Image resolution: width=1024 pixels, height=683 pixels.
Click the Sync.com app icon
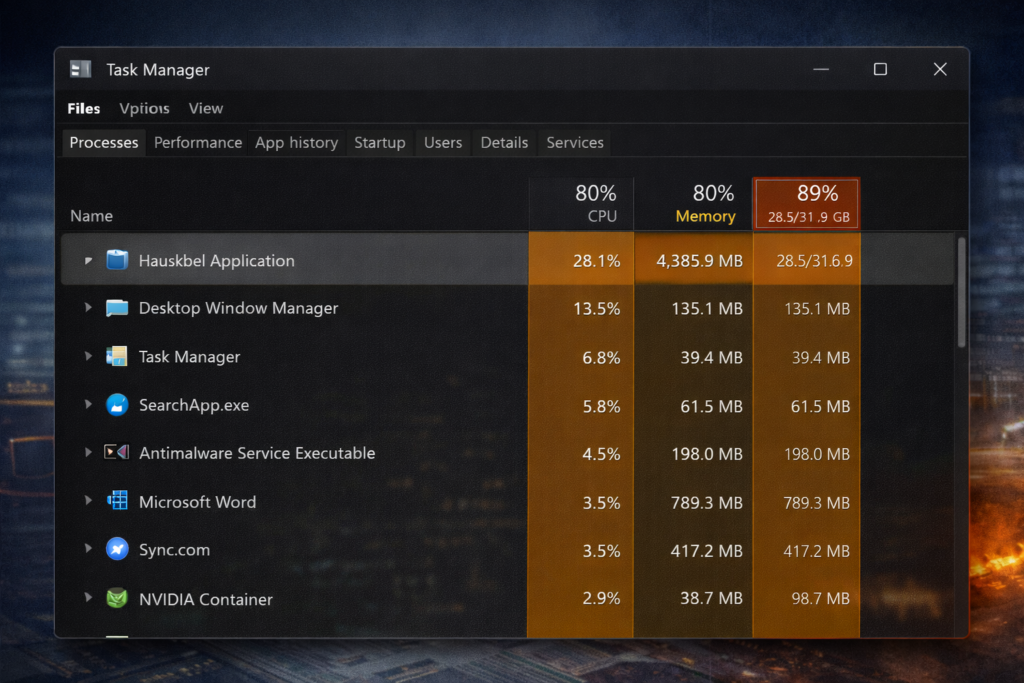[x=118, y=550]
